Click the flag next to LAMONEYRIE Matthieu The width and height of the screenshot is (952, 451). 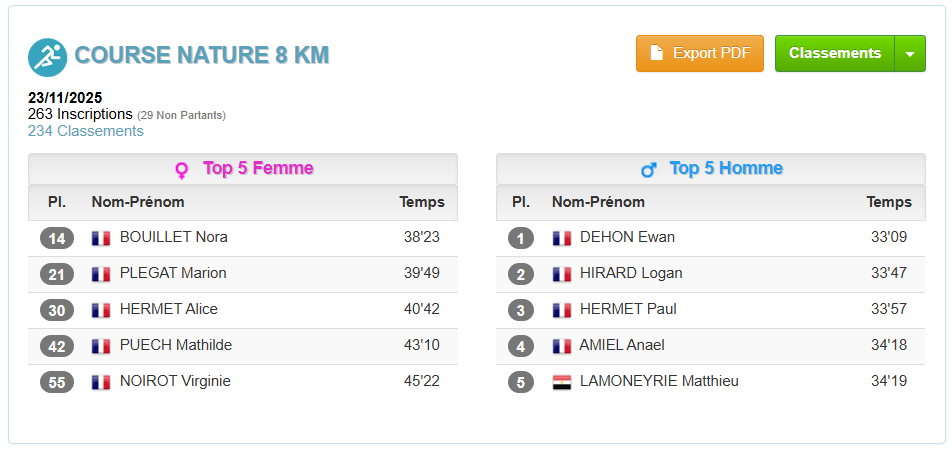562,382
